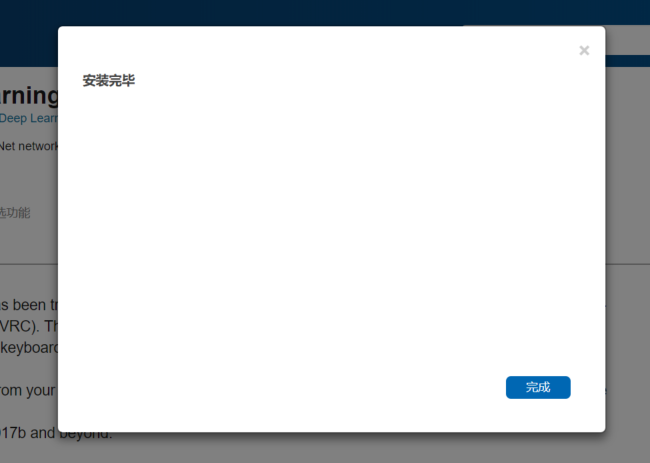Select the 安装完毕 heading text
The height and width of the screenshot is (463, 650).
[109, 80]
